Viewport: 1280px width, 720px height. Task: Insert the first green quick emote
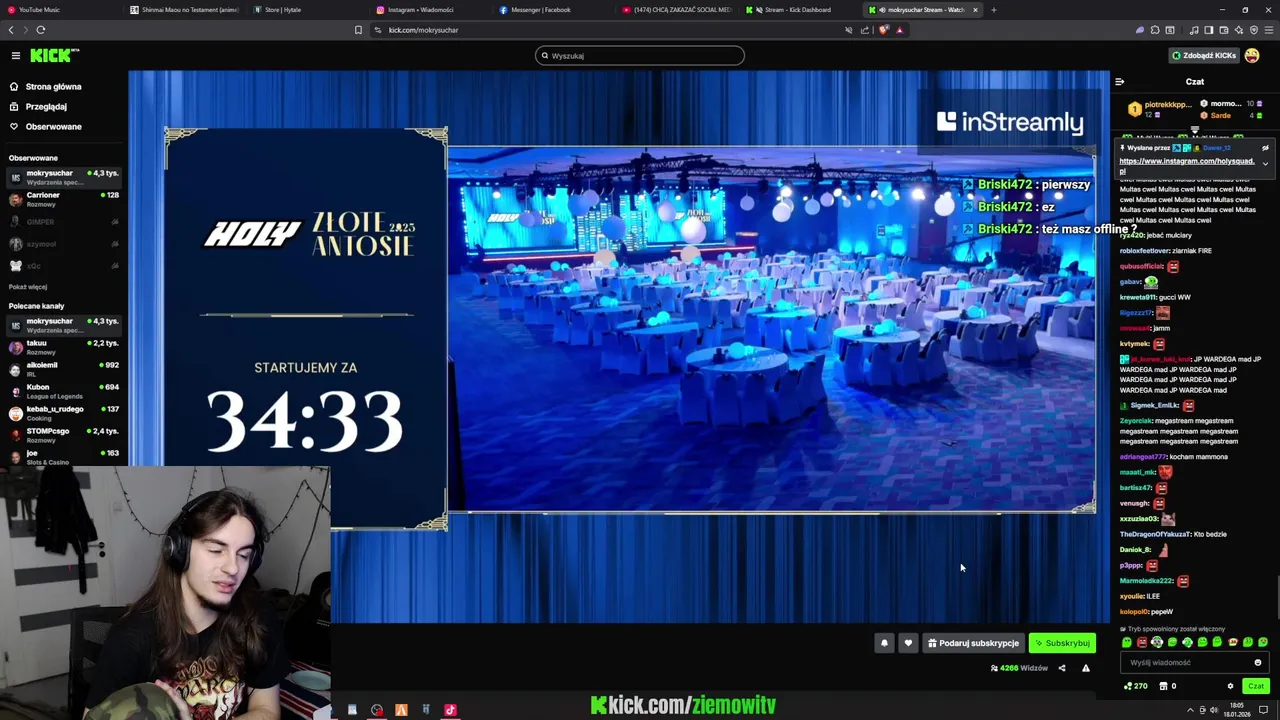click(1127, 642)
